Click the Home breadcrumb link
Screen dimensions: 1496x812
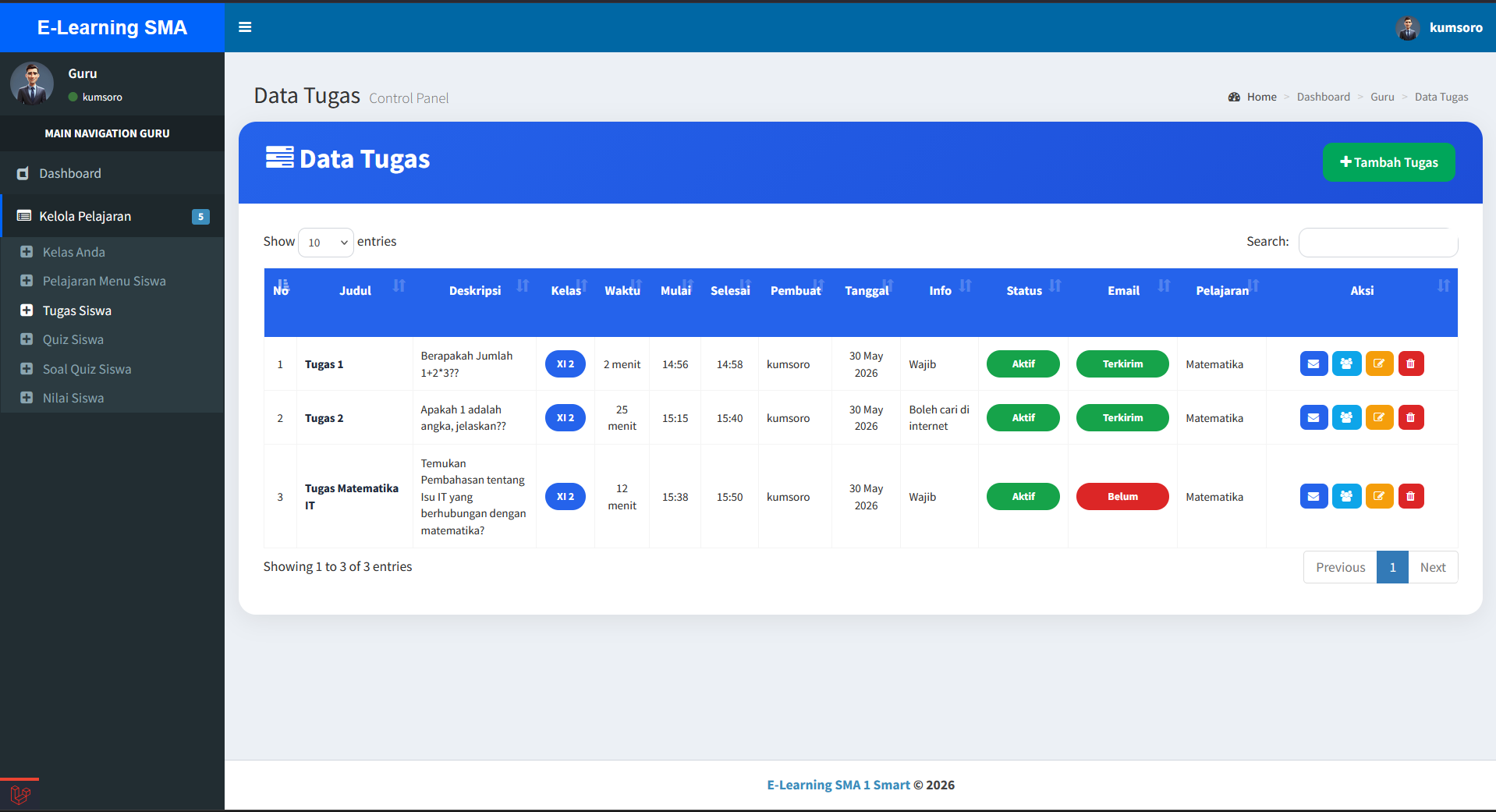[1253, 97]
